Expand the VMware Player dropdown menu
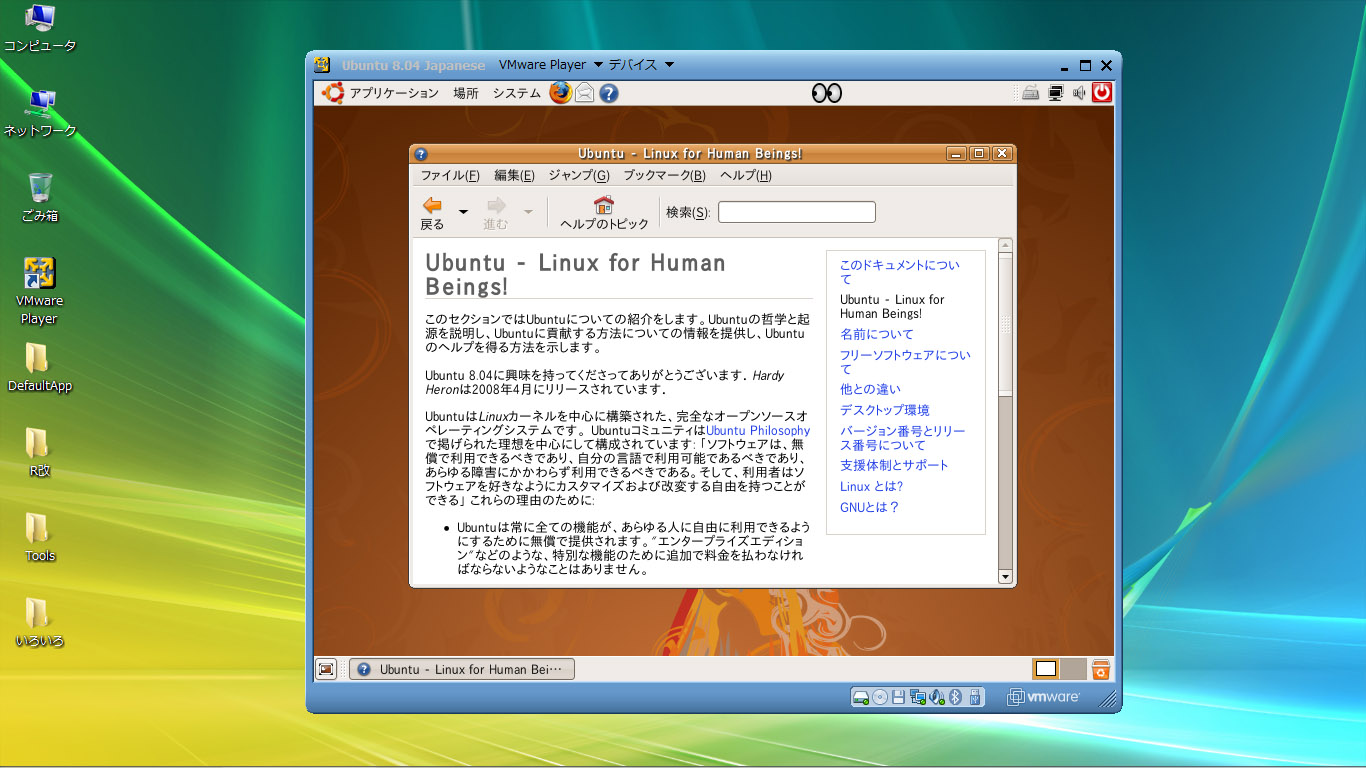 (x=551, y=65)
